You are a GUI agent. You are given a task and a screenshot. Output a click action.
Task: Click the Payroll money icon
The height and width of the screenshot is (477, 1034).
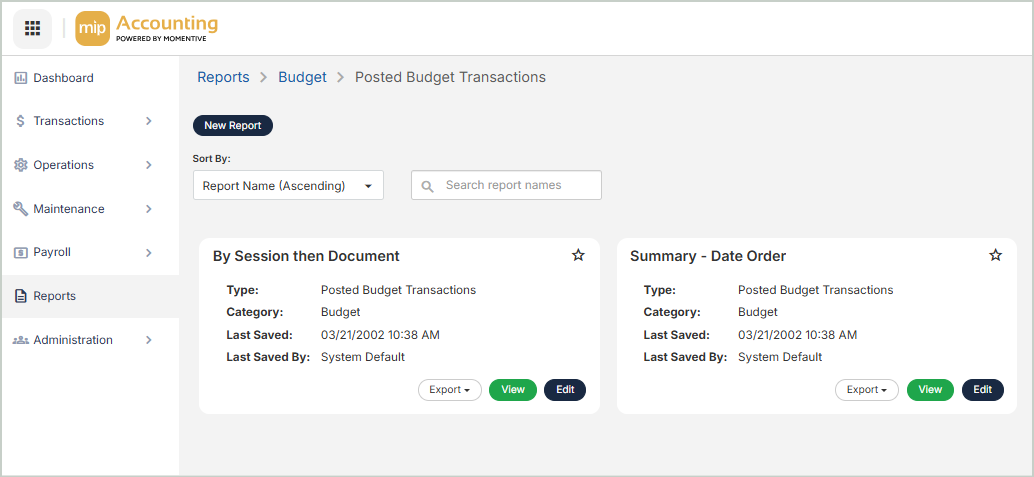coord(20,253)
